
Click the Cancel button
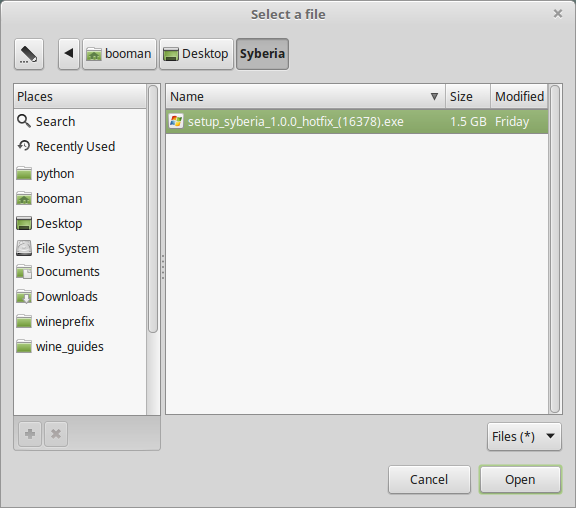click(x=429, y=479)
